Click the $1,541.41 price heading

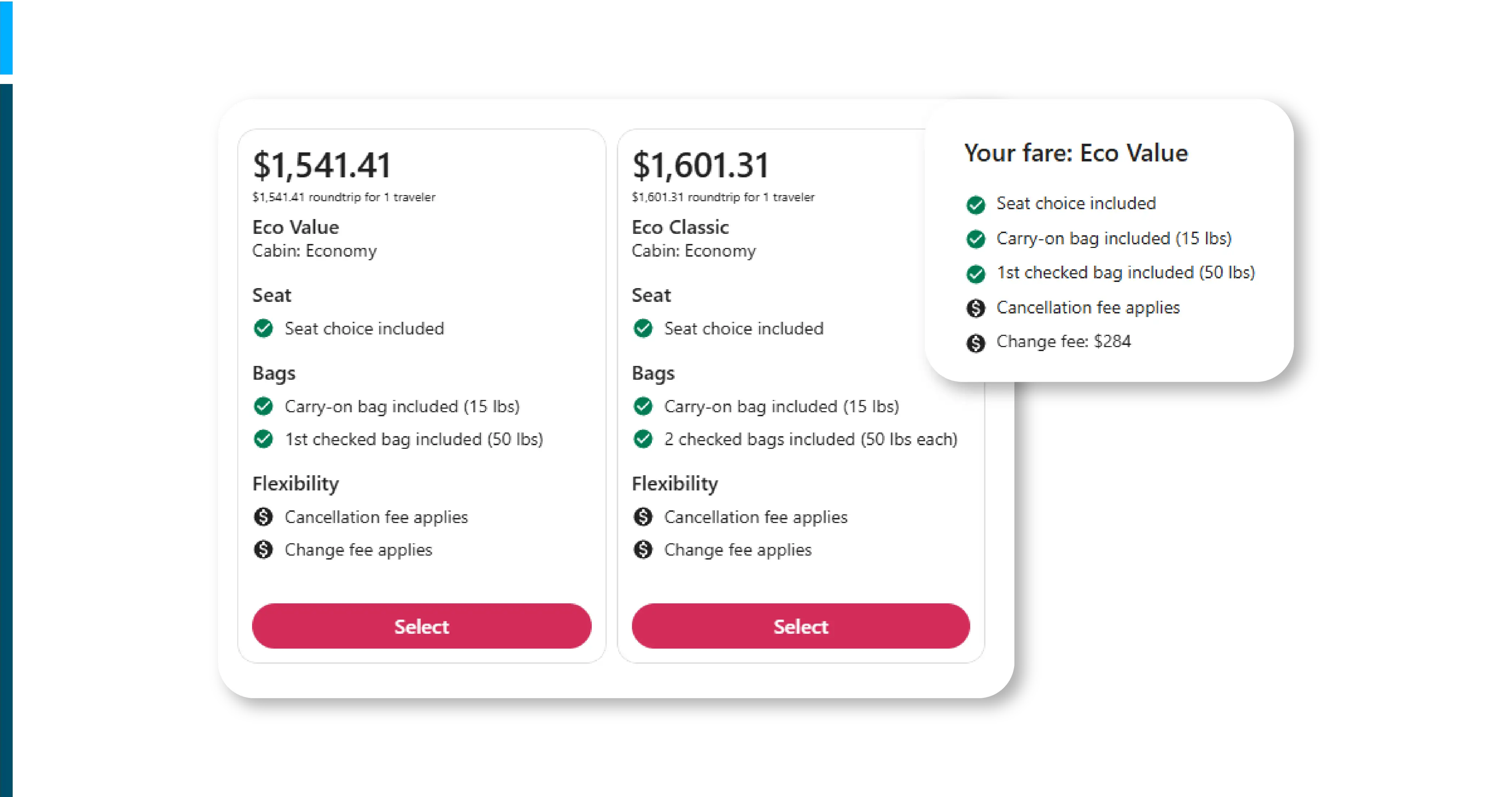coord(322,165)
